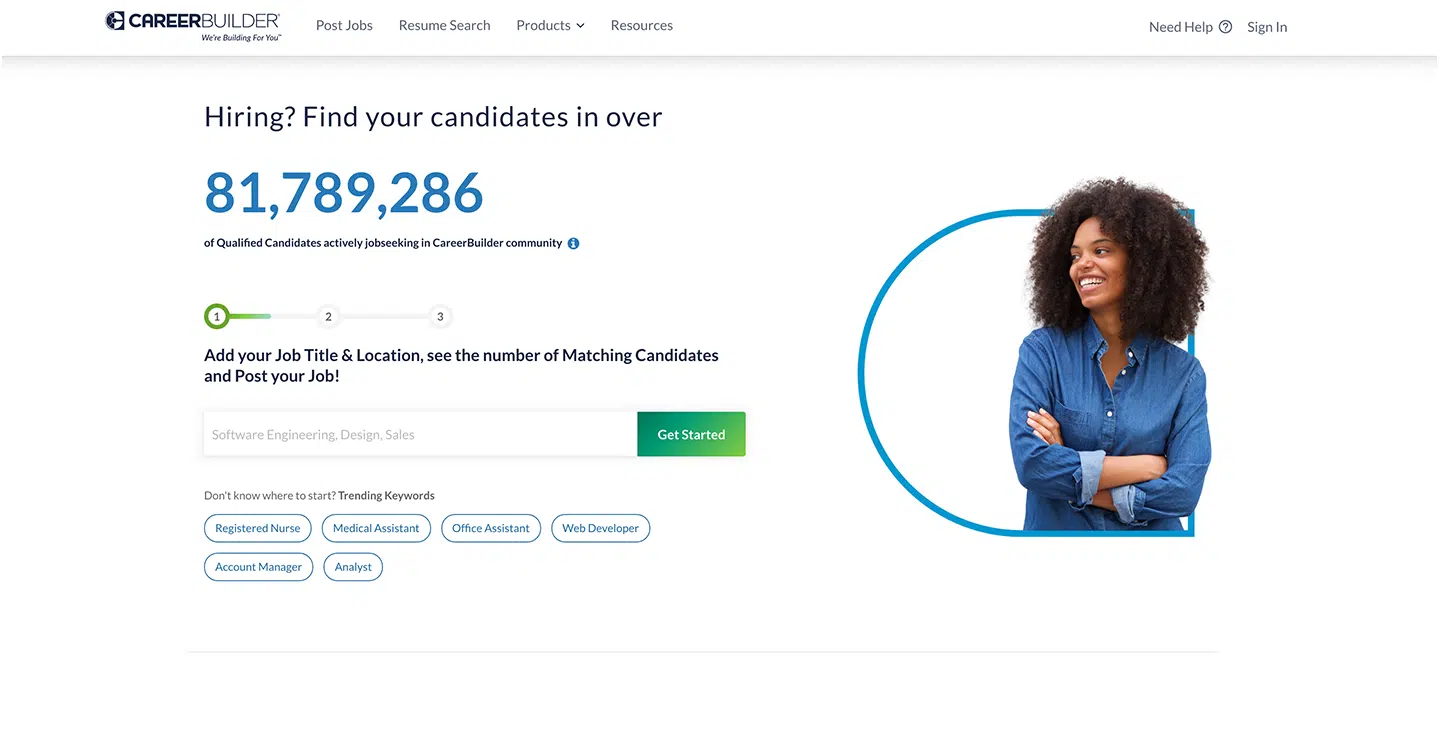Jump to step 2 in progress indicator
The height and width of the screenshot is (741, 1440).
pos(328,317)
